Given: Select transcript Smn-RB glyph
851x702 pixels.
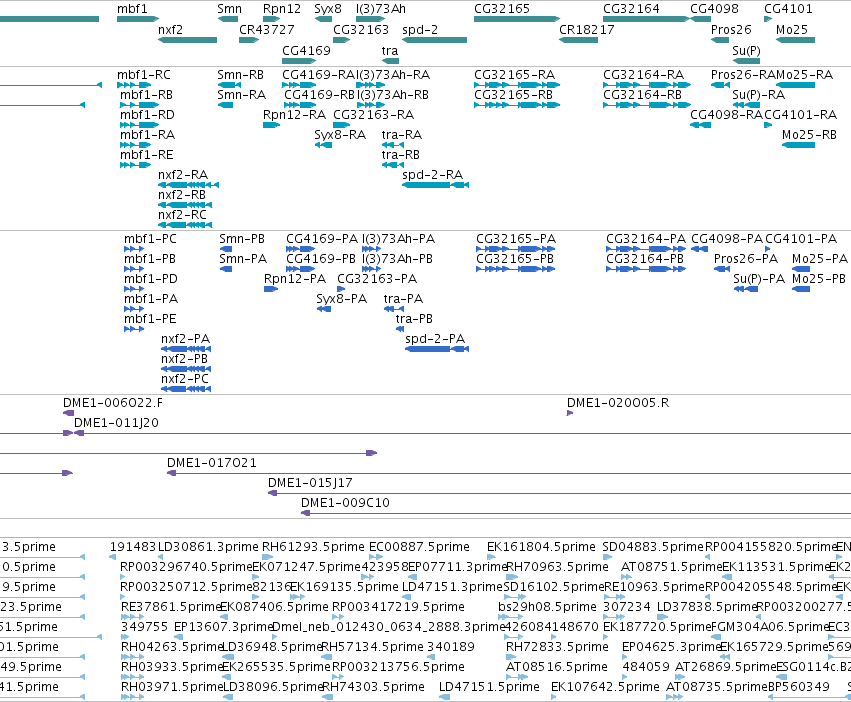Looking at the screenshot, I should [x=229, y=85].
